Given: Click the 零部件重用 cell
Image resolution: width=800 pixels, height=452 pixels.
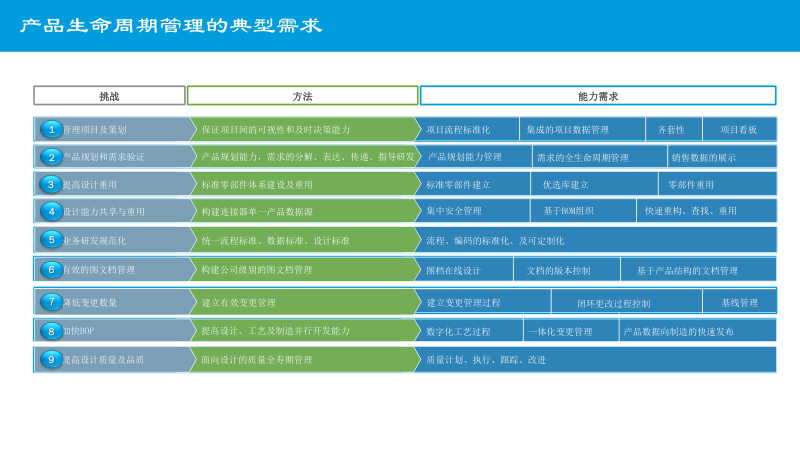Looking at the screenshot, I should [x=717, y=185].
